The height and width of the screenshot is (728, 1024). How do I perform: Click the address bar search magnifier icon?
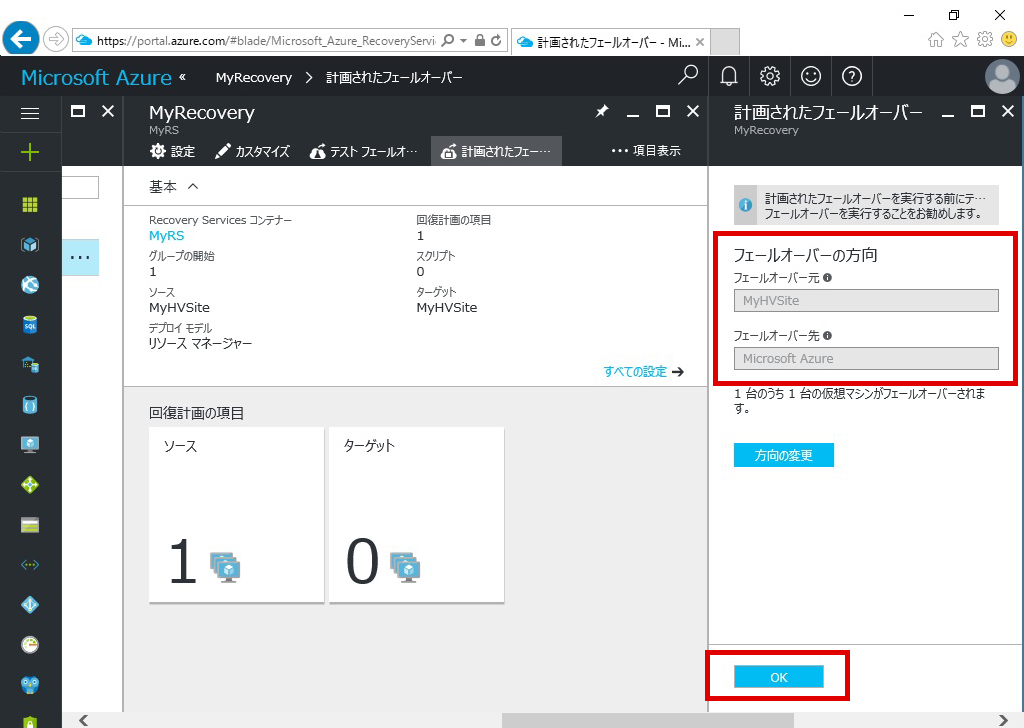point(448,40)
